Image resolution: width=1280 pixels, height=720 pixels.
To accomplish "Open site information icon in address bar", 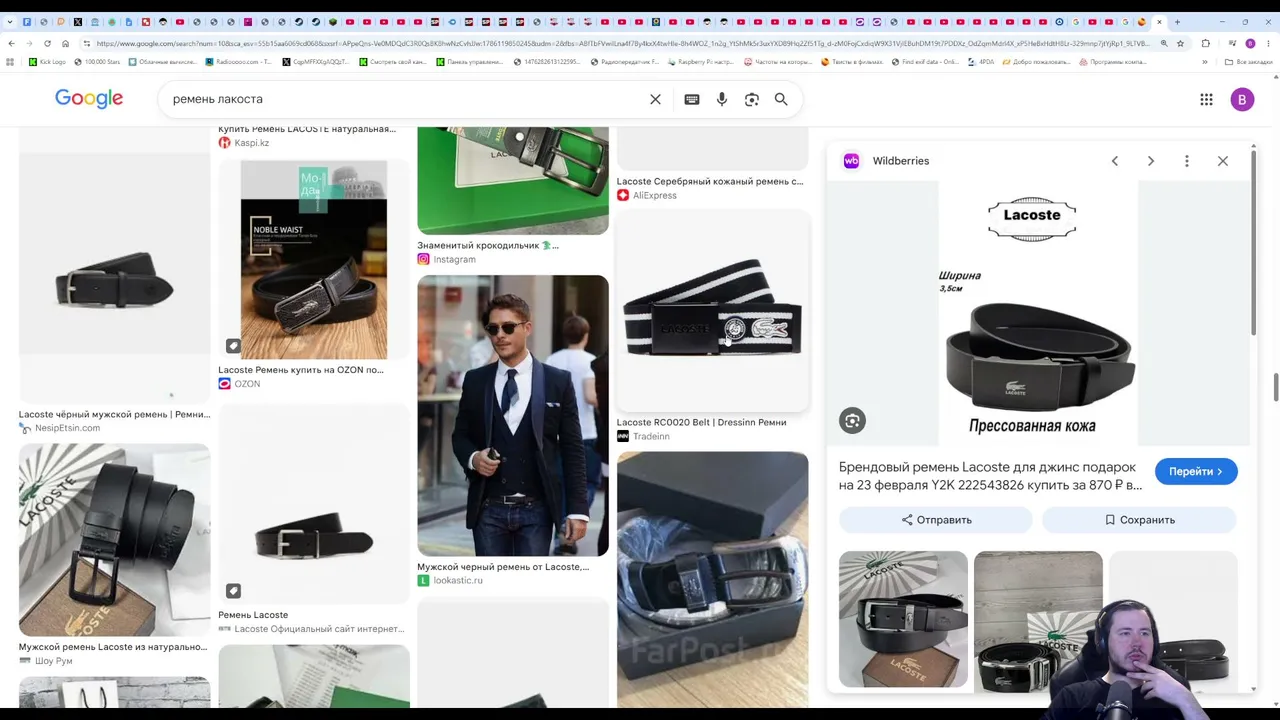I will (x=87, y=43).
